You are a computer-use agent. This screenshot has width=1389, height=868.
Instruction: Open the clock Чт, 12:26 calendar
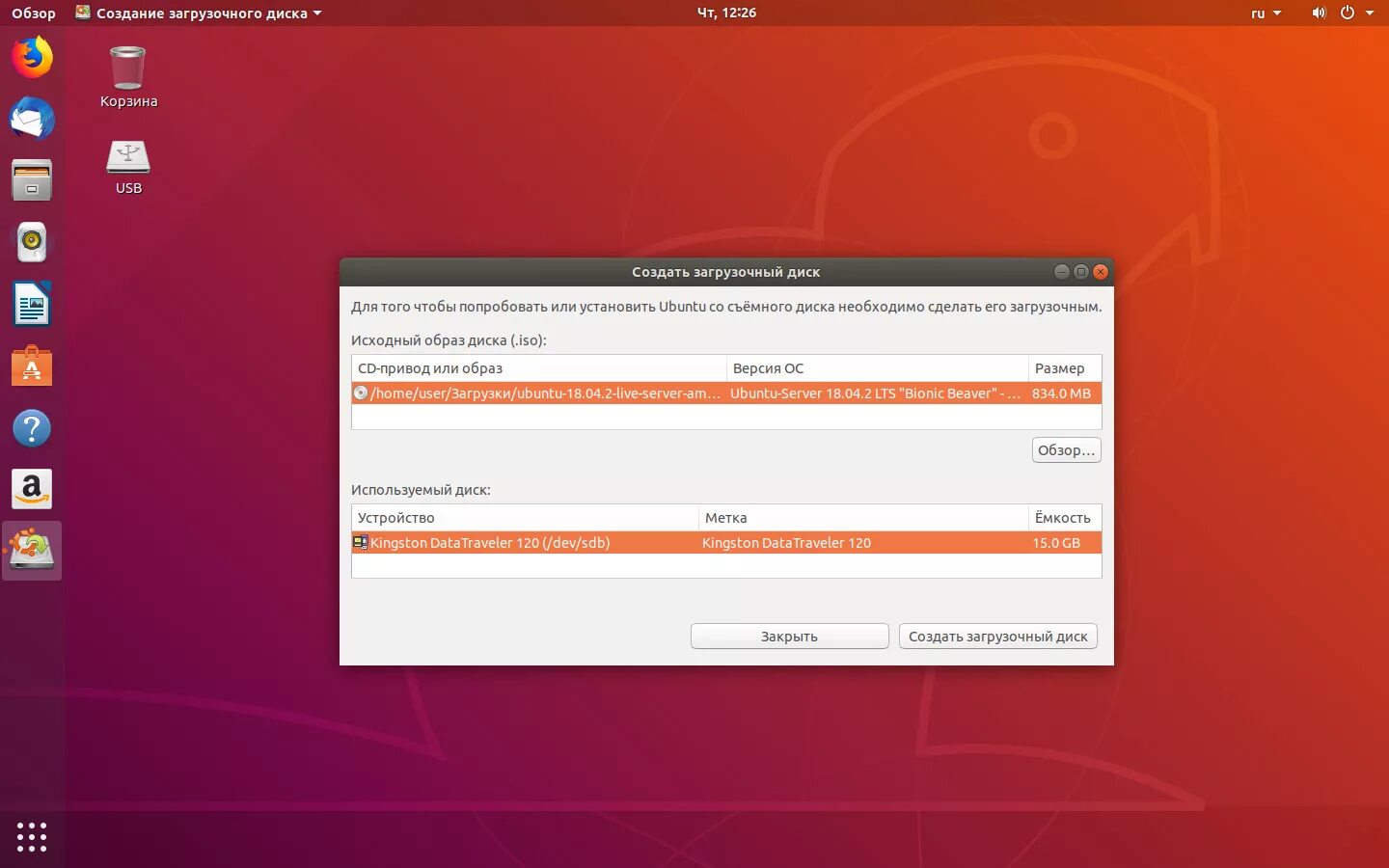pyautogui.click(x=726, y=13)
